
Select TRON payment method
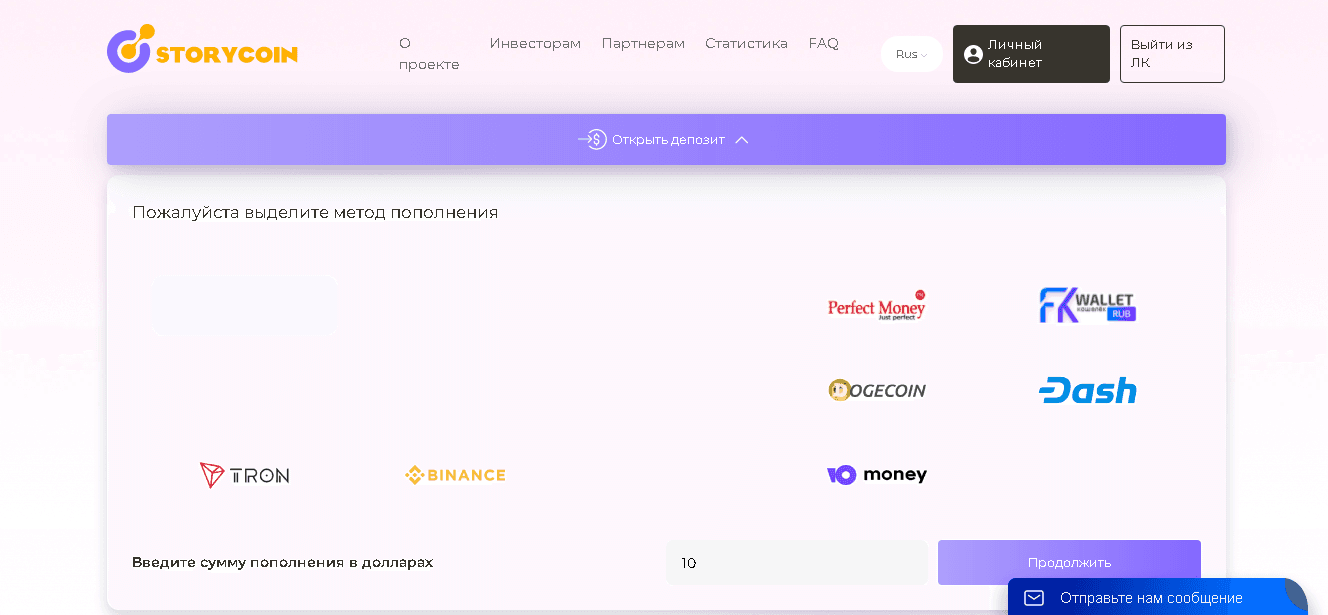(x=245, y=475)
